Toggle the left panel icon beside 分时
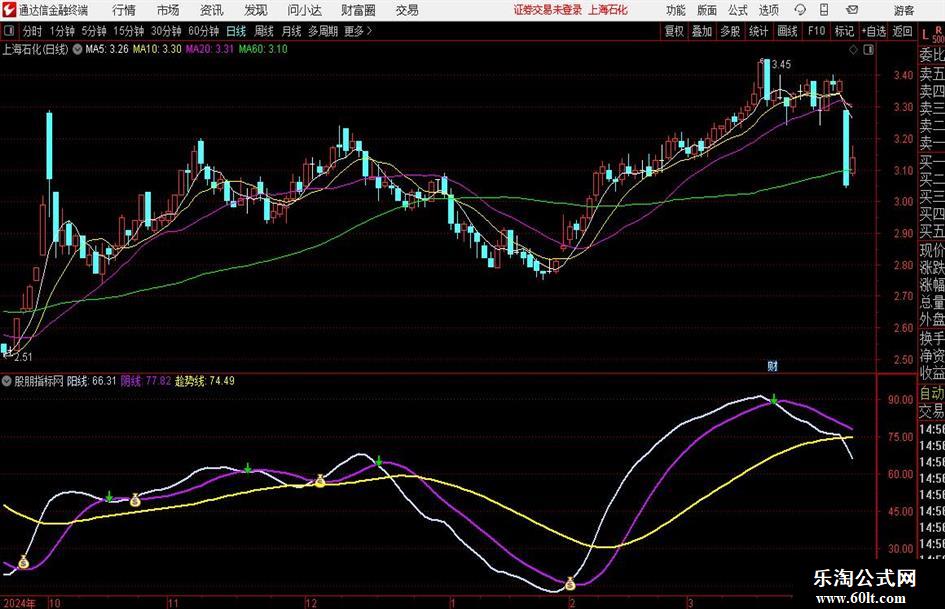945x609 pixels. (x=9, y=31)
